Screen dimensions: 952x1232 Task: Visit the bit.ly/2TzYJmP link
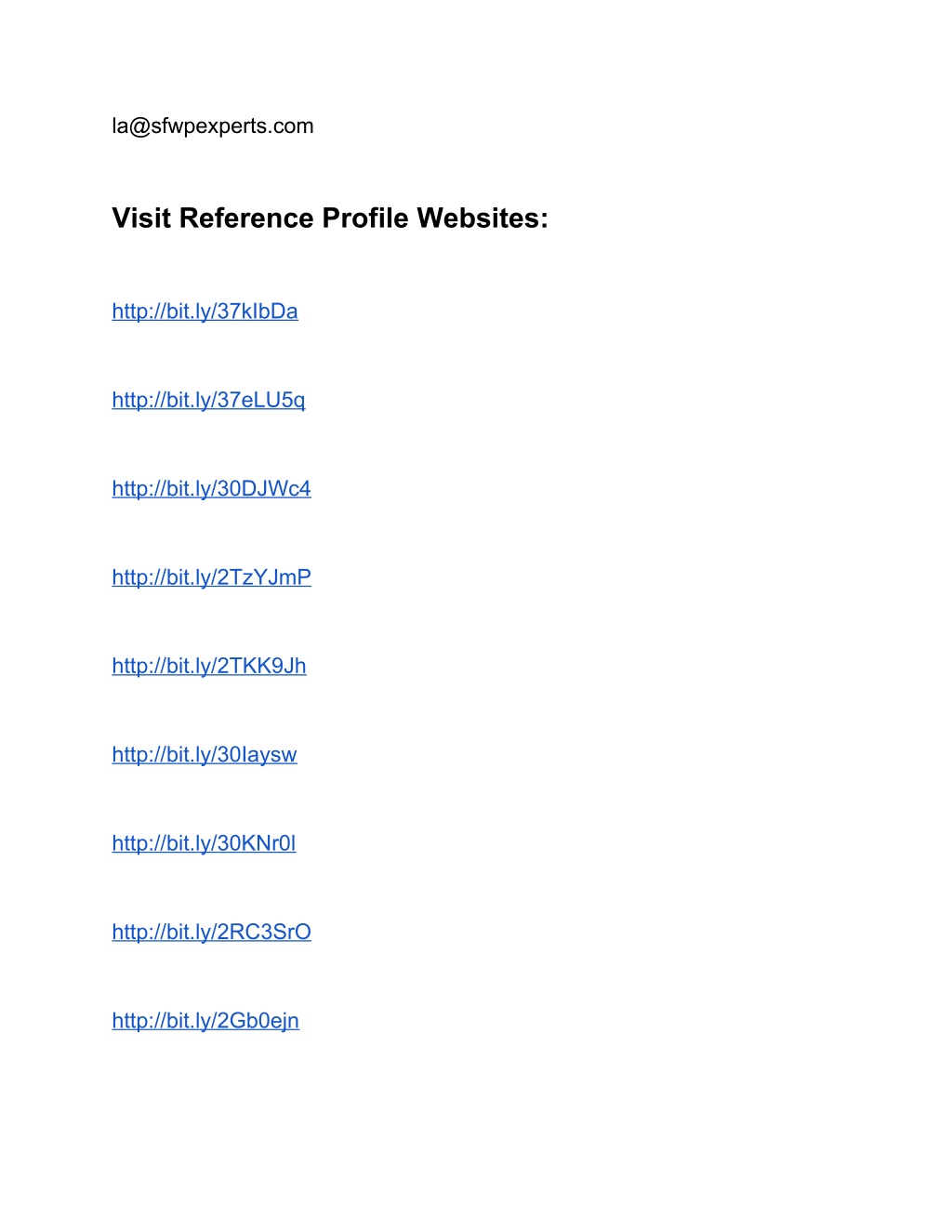[x=211, y=577]
